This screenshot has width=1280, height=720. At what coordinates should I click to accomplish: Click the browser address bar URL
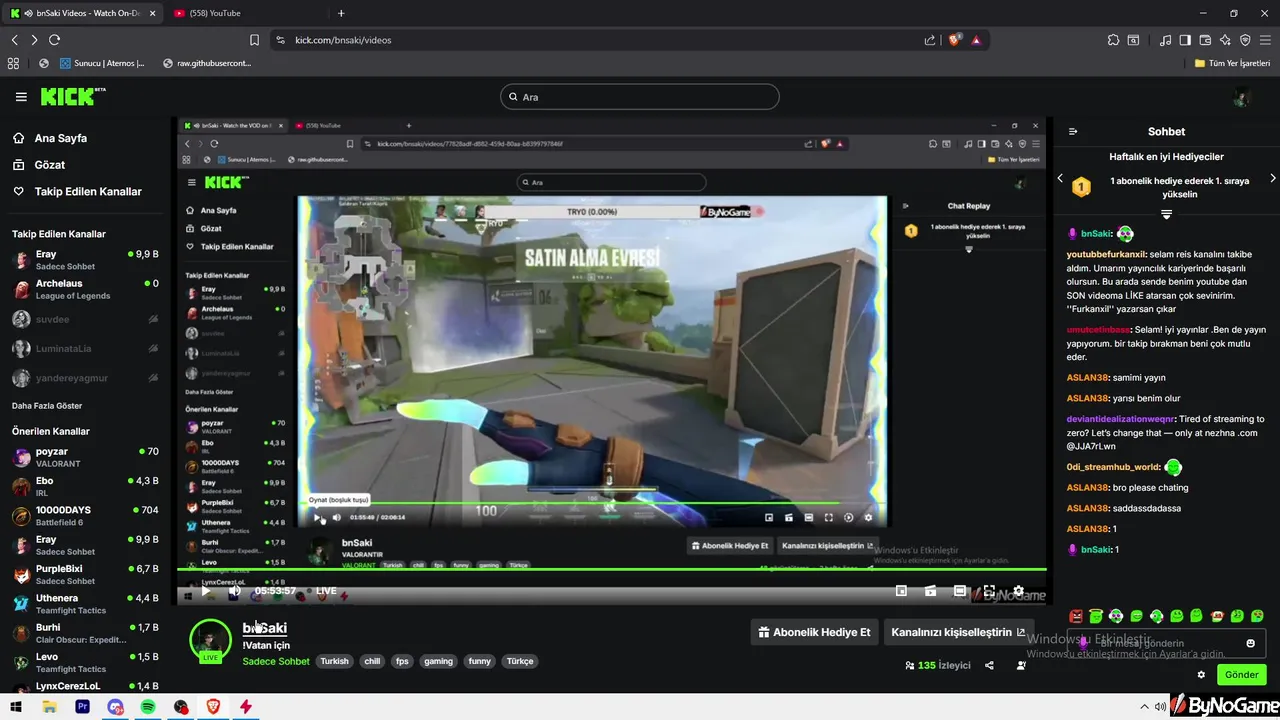tap(343, 40)
